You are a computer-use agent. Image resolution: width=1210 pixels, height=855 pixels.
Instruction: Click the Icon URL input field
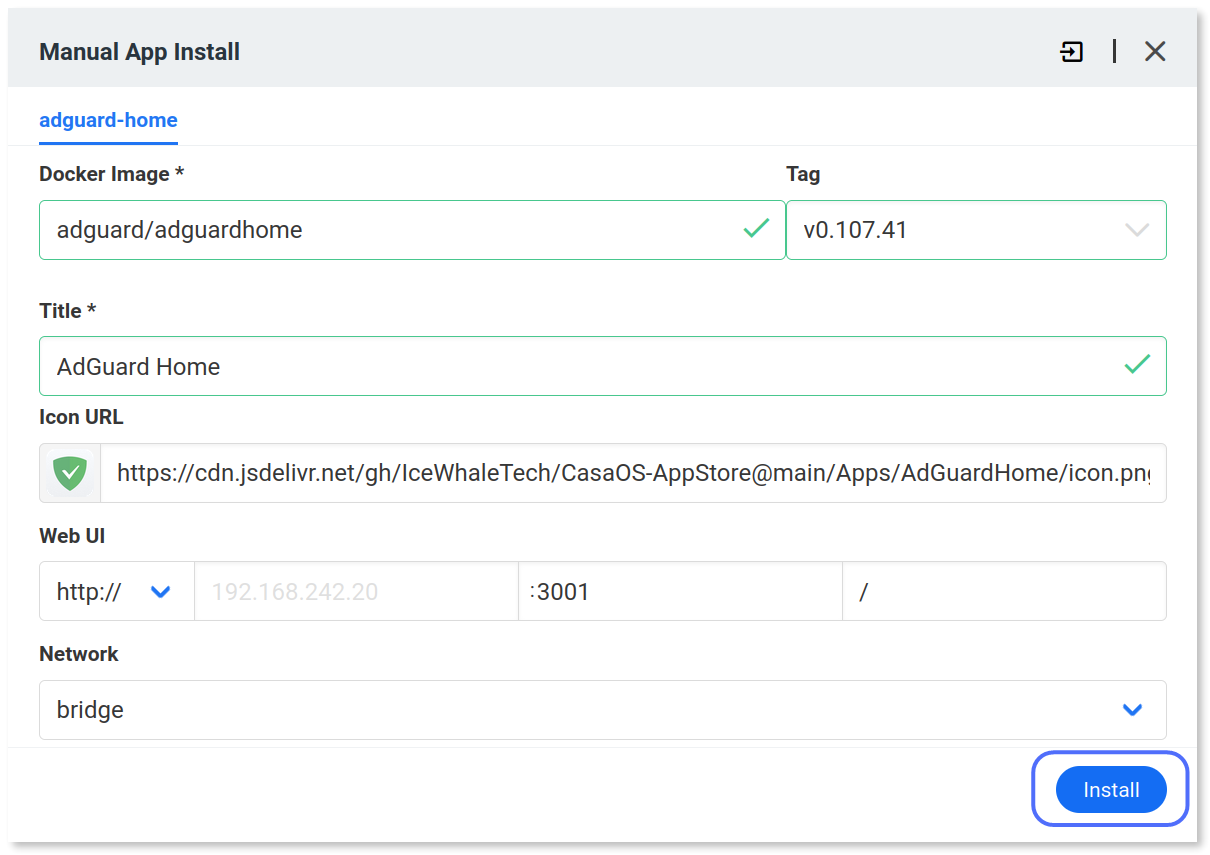(640, 472)
